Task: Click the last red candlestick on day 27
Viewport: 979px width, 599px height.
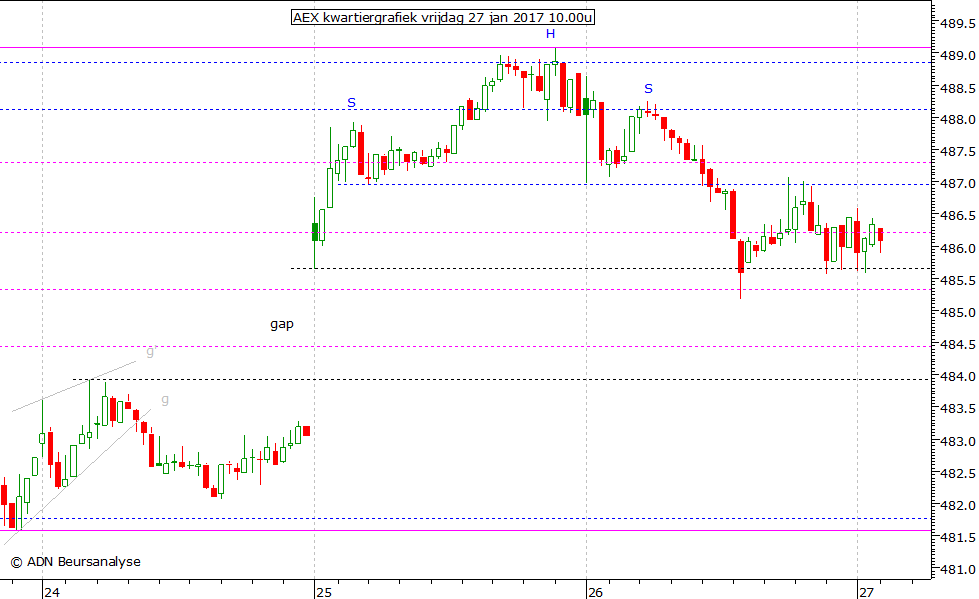Action: coord(880,235)
